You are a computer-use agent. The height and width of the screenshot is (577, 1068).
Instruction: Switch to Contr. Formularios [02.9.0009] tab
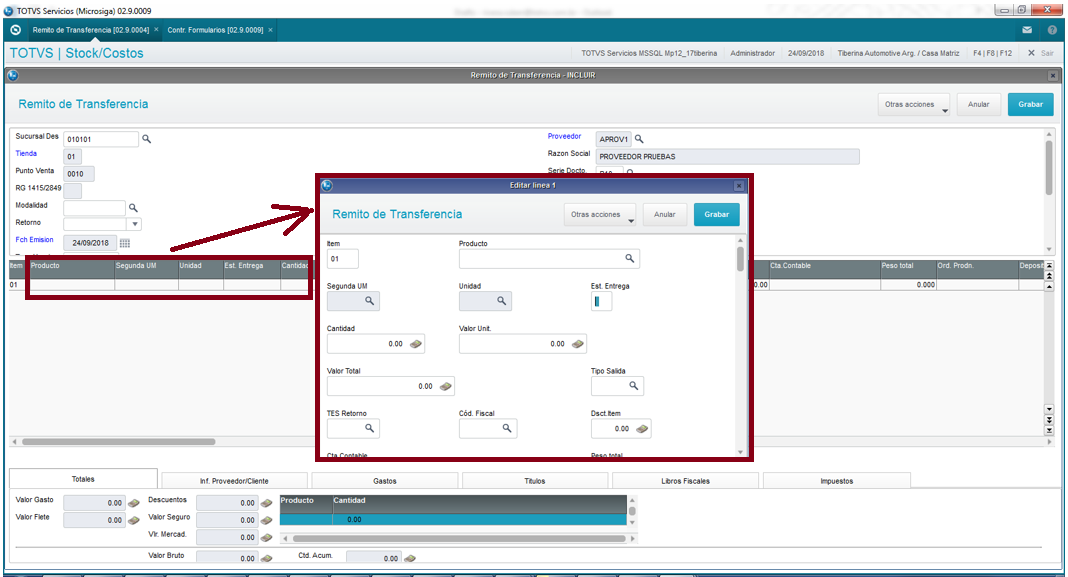215,30
